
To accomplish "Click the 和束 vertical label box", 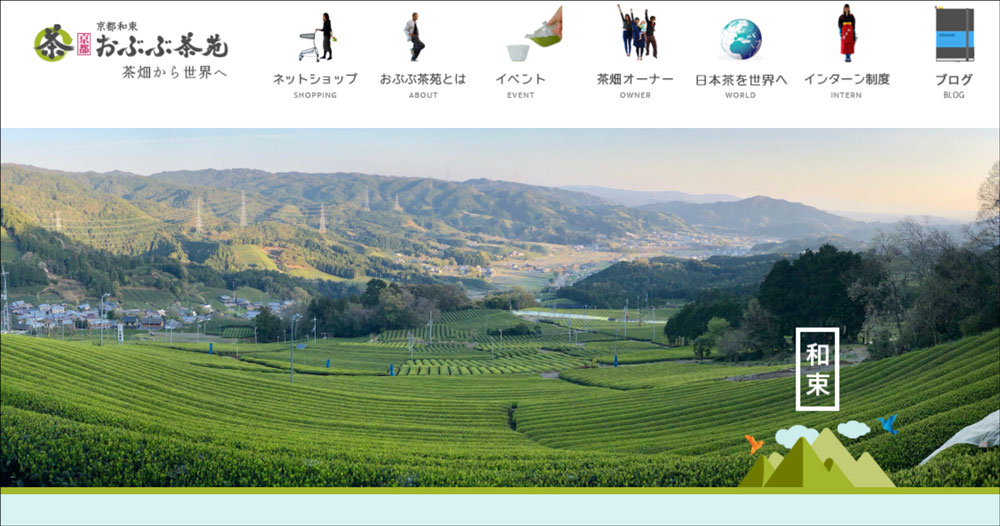I will [817, 369].
